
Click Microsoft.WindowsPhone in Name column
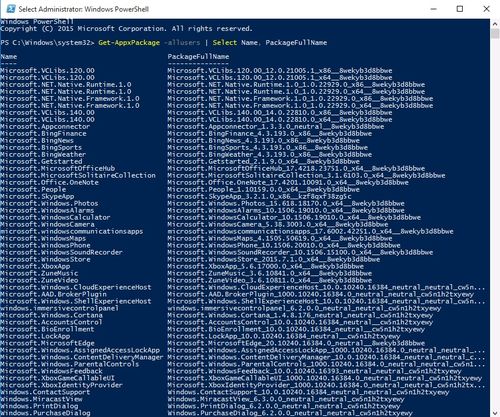45,246
